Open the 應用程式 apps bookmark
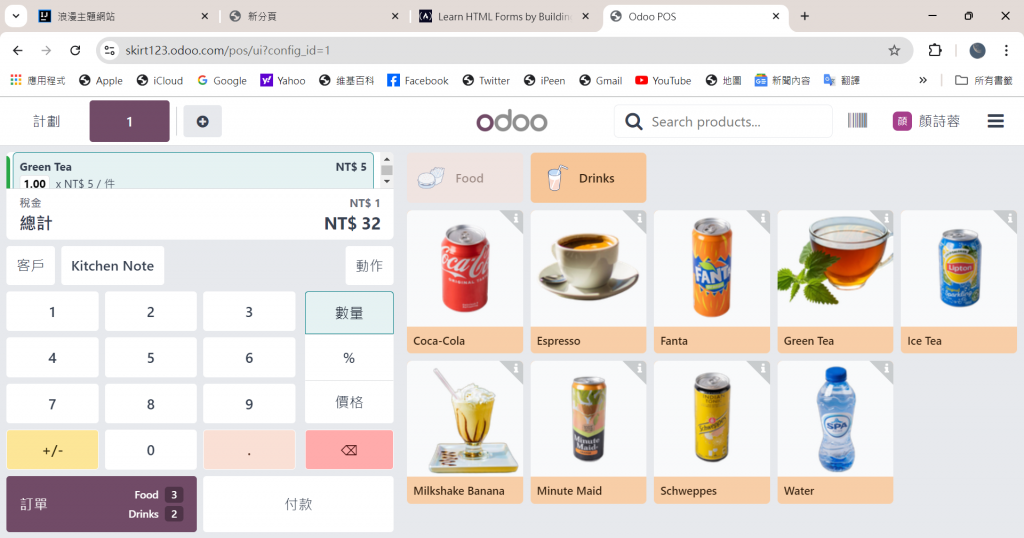1024x538 pixels. coord(38,80)
